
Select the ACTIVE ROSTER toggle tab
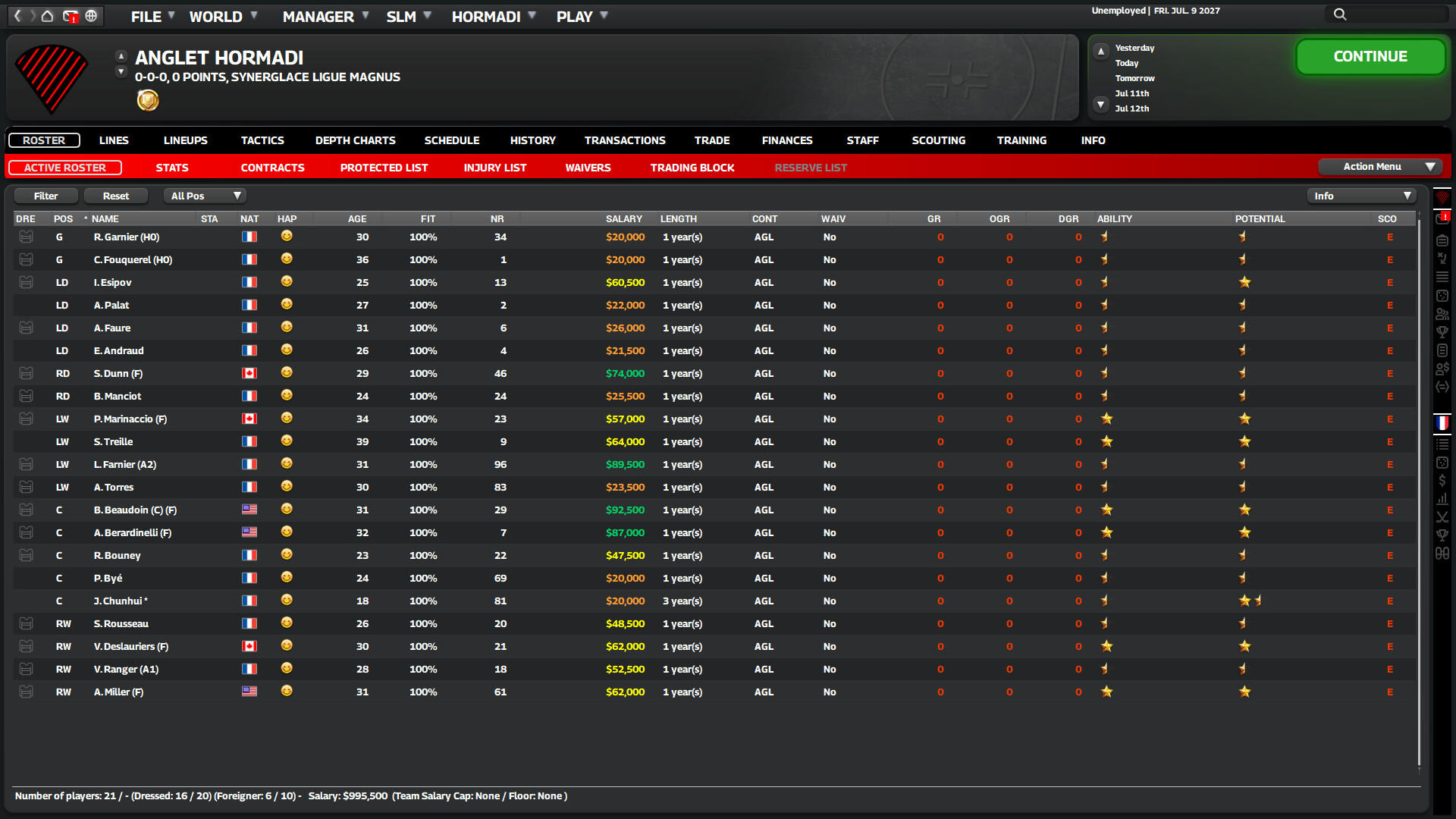coord(64,168)
